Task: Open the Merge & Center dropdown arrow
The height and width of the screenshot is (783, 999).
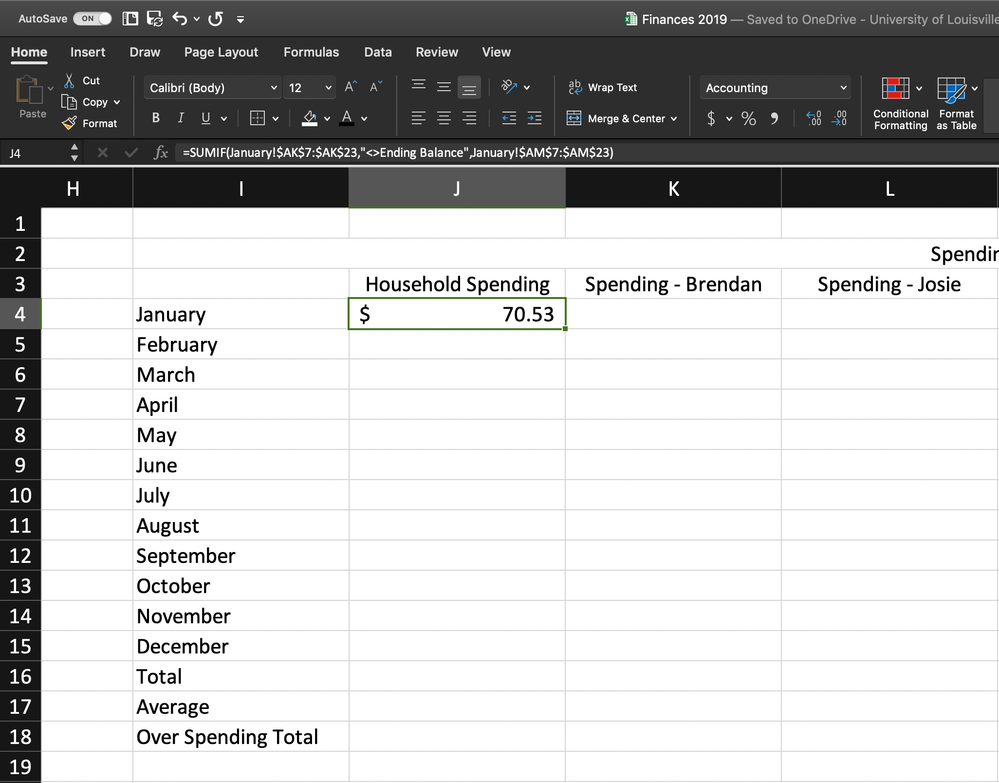Action: click(x=673, y=118)
